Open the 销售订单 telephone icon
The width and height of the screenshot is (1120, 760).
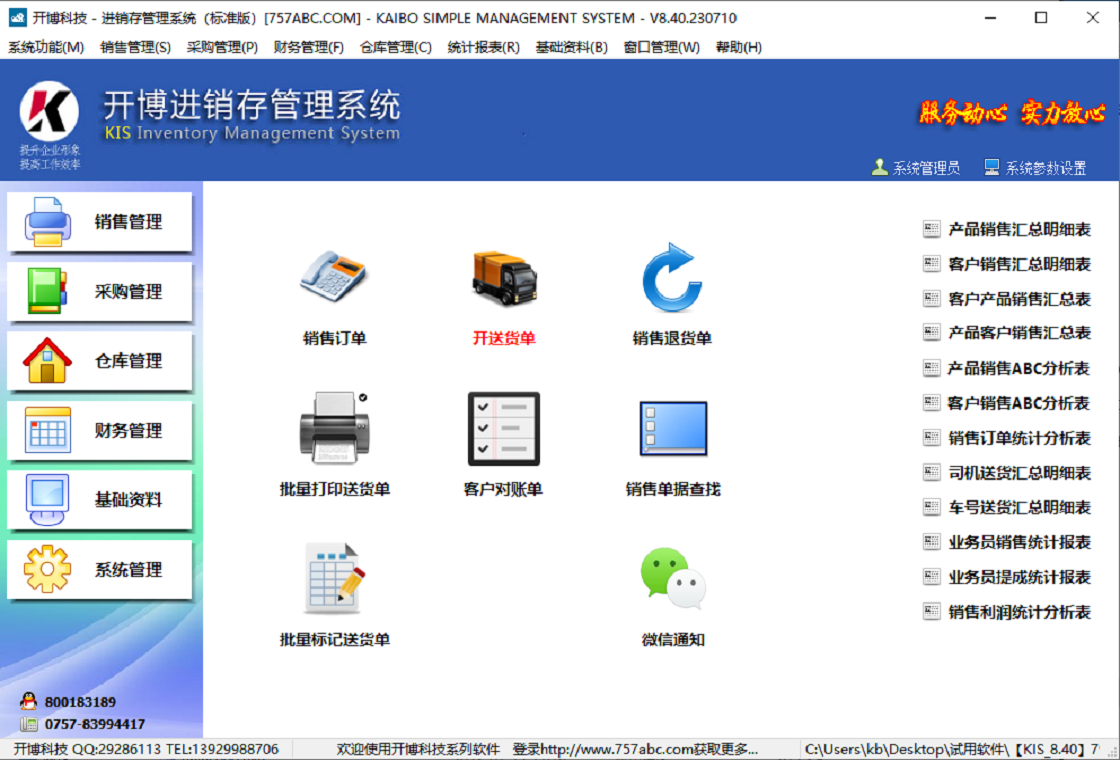tap(334, 279)
